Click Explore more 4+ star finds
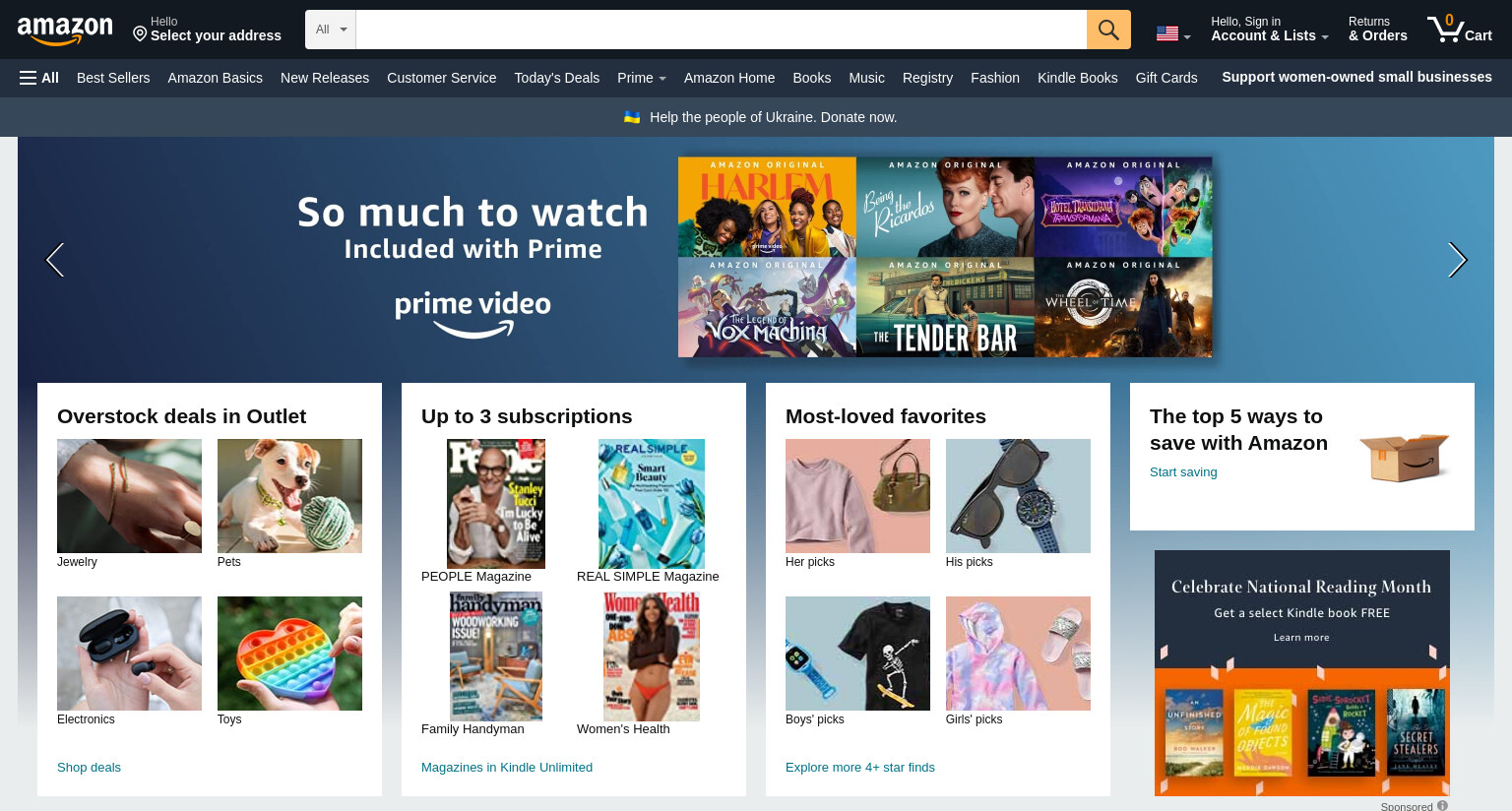1512x811 pixels. (860, 768)
